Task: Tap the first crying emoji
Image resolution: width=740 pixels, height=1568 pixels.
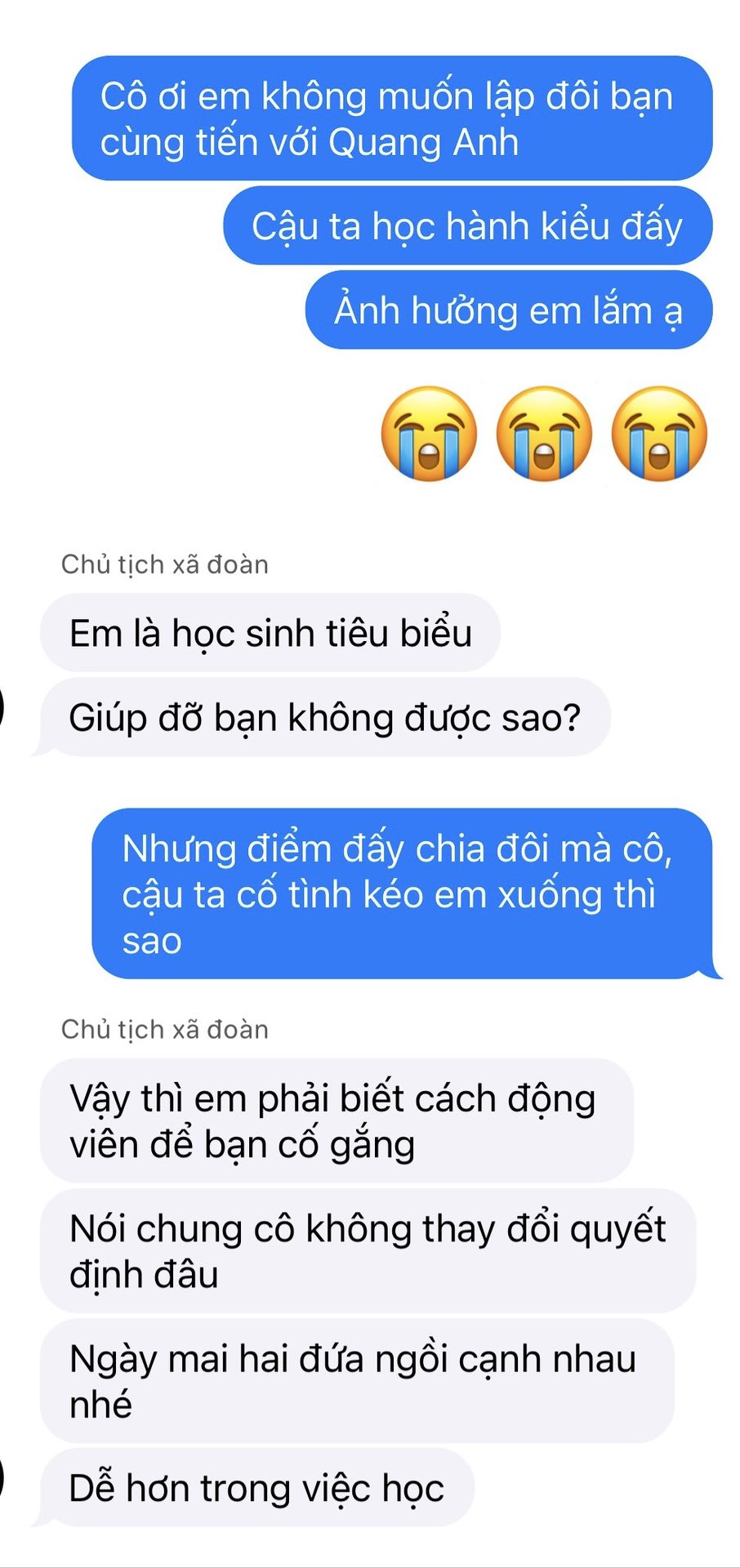Action: [429, 434]
